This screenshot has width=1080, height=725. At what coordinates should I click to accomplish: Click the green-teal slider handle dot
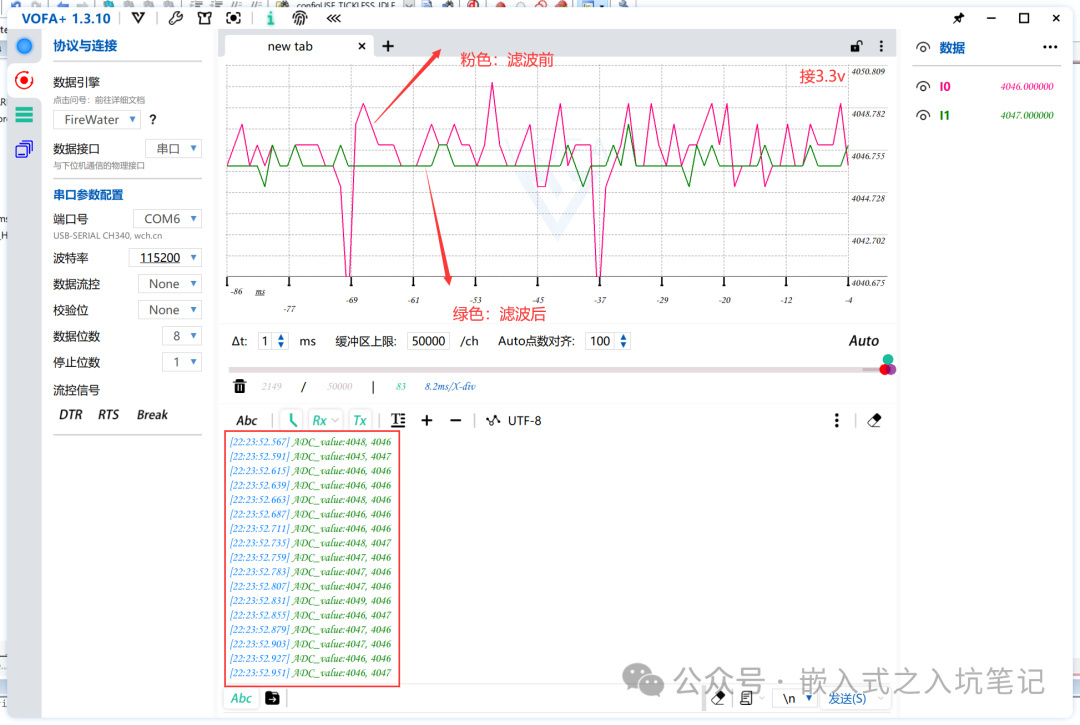point(888,359)
